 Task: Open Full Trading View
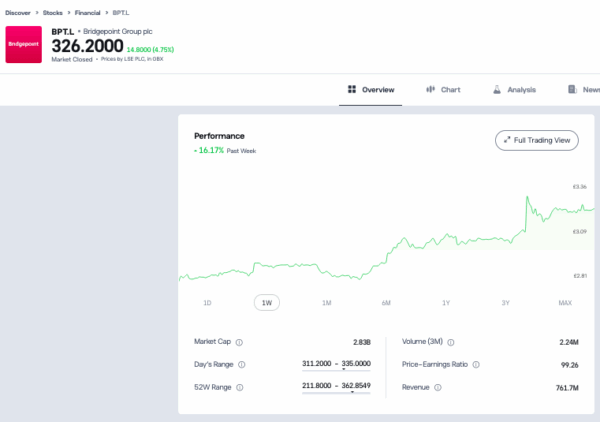(537, 140)
